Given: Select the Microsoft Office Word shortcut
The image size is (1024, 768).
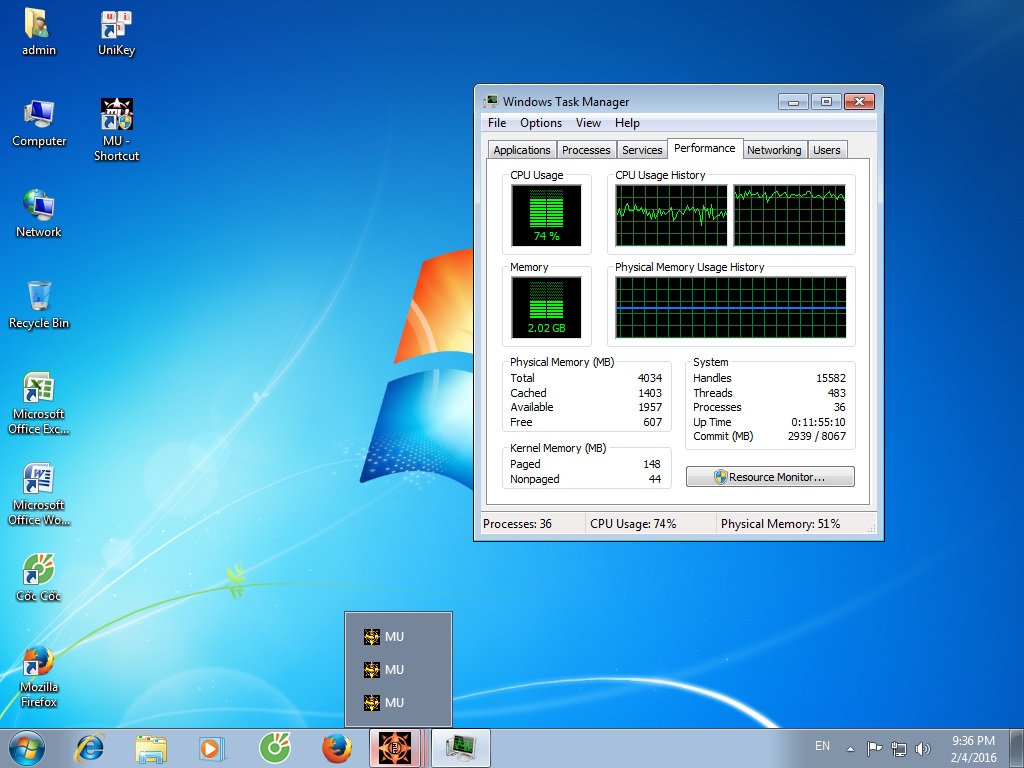Looking at the screenshot, I should tap(39, 494).
